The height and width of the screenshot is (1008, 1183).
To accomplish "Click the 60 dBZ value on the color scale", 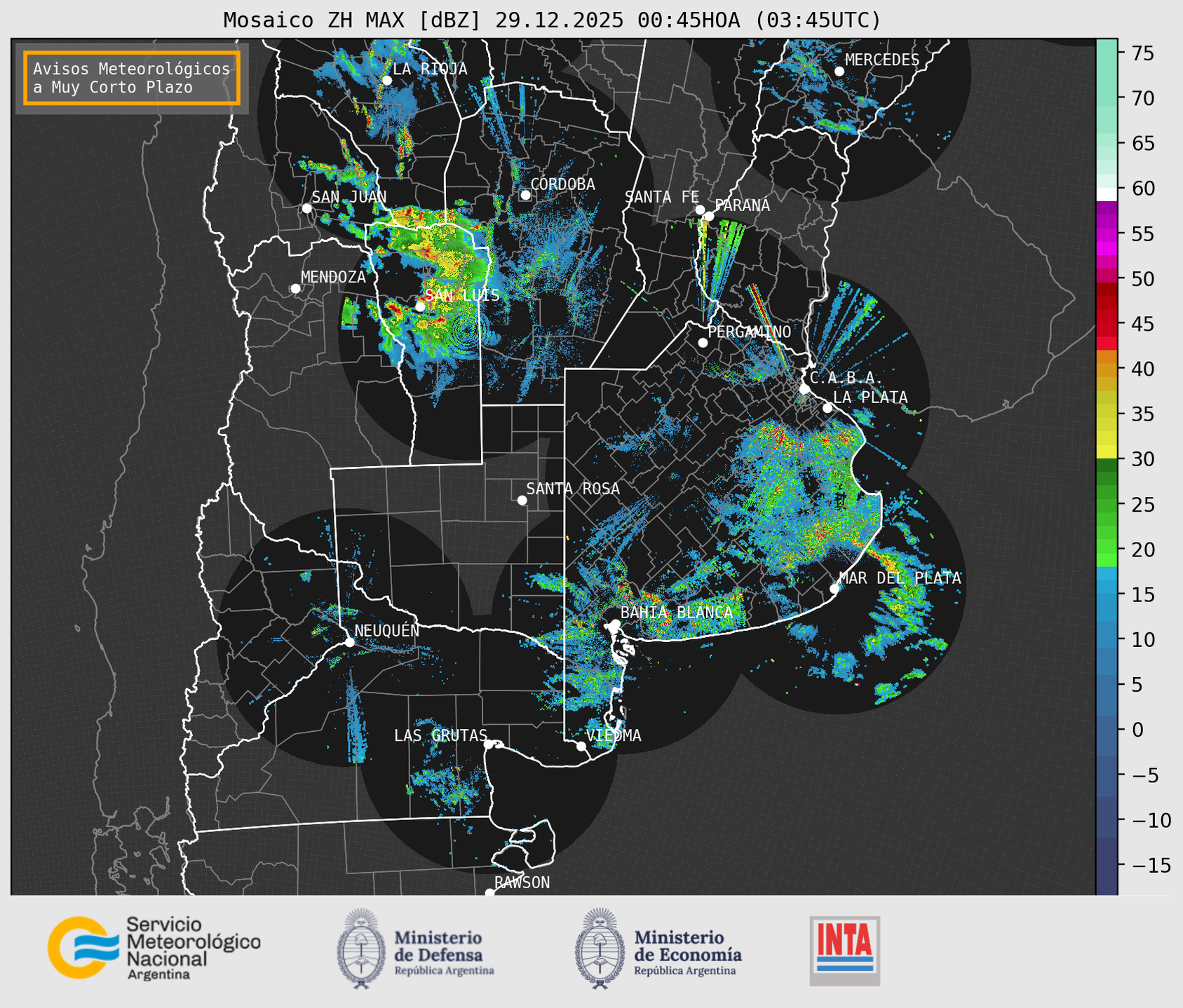I will click(1142, 189).
